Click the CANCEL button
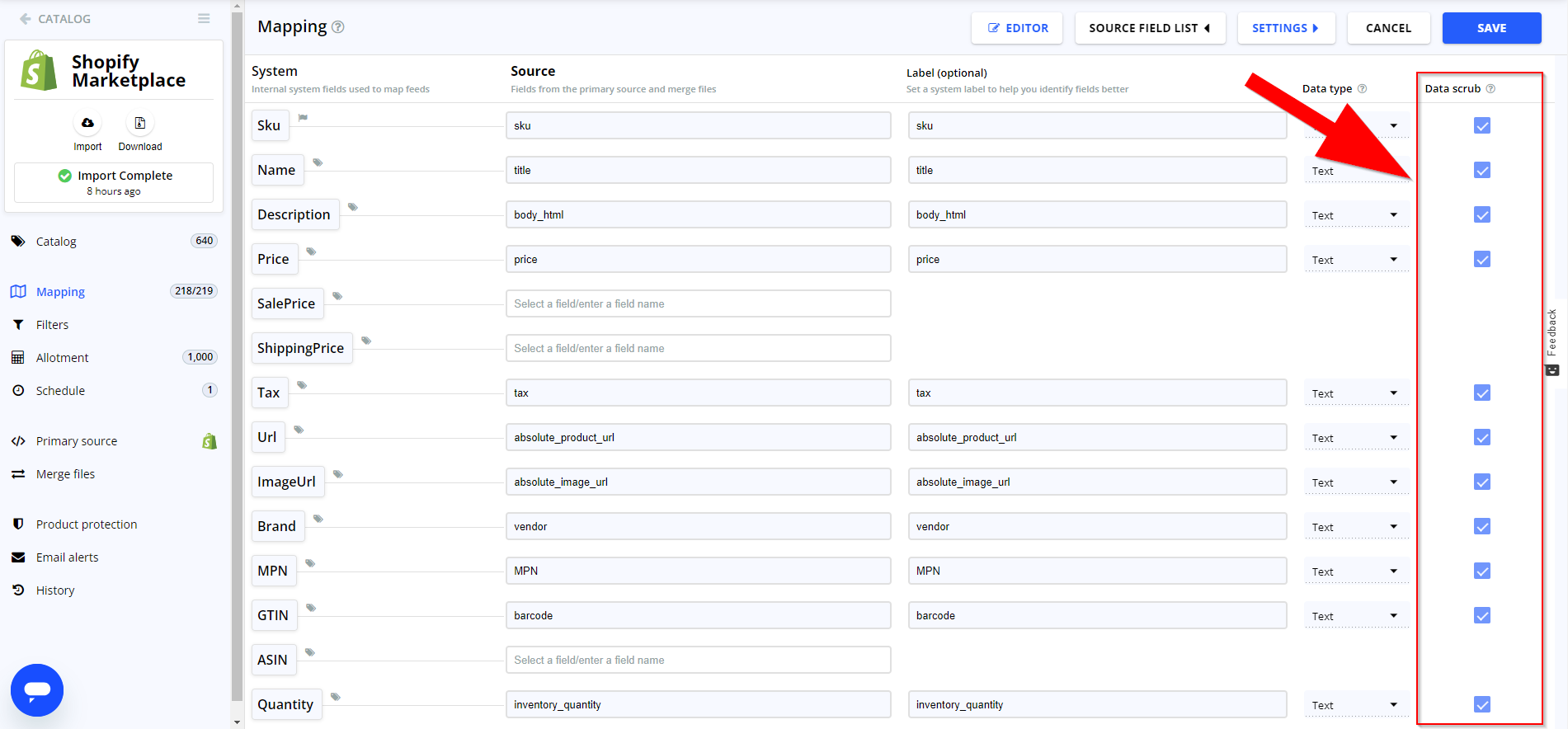 (1388, 28)
